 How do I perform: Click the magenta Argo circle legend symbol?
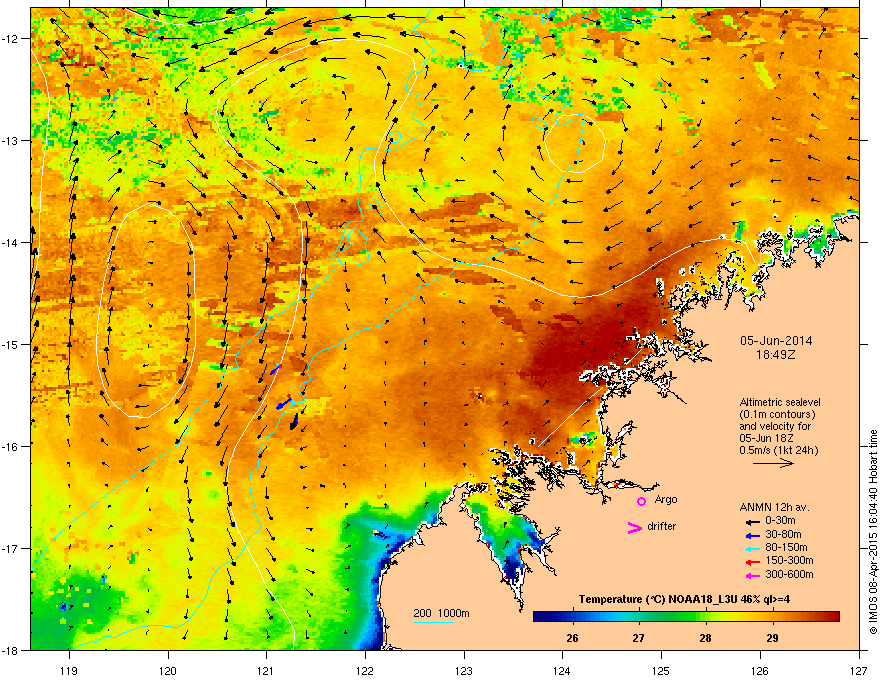pyautogui.click(x=641, y=501)
